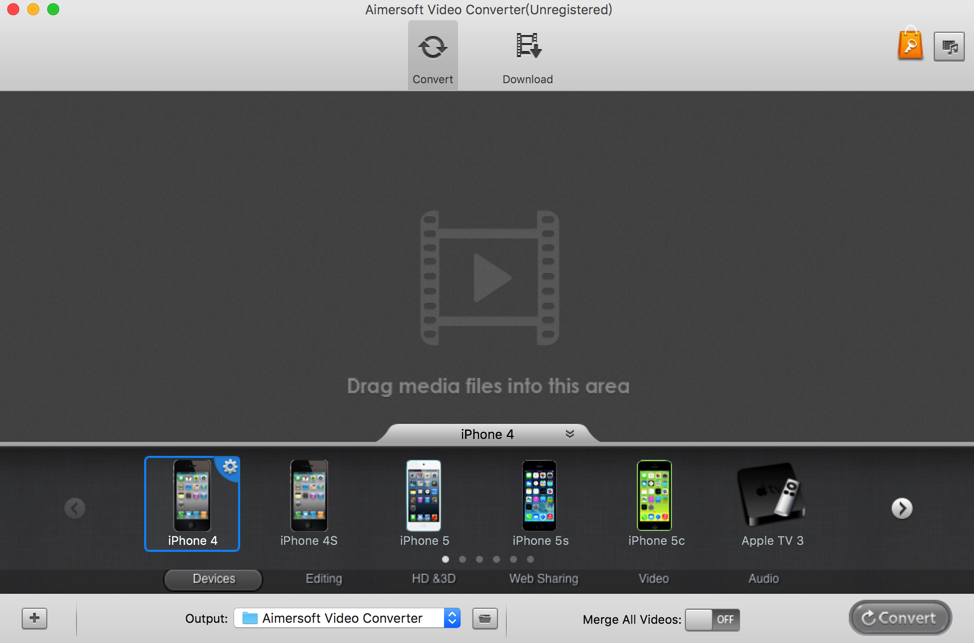Jump to fourth preset page dot
Image resolution: width=974 pixels, height=643 pixels.
tap(496, 559)
